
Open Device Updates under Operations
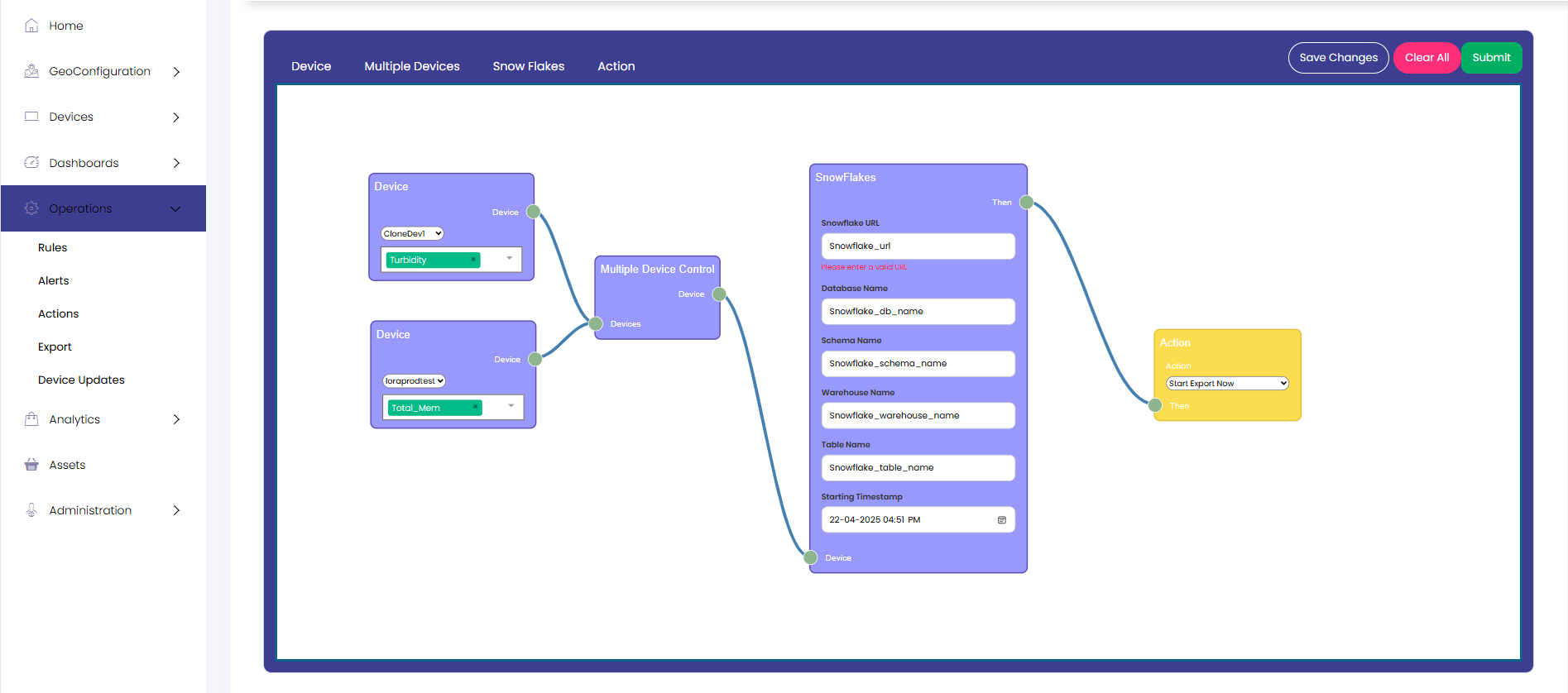(81, 380)
